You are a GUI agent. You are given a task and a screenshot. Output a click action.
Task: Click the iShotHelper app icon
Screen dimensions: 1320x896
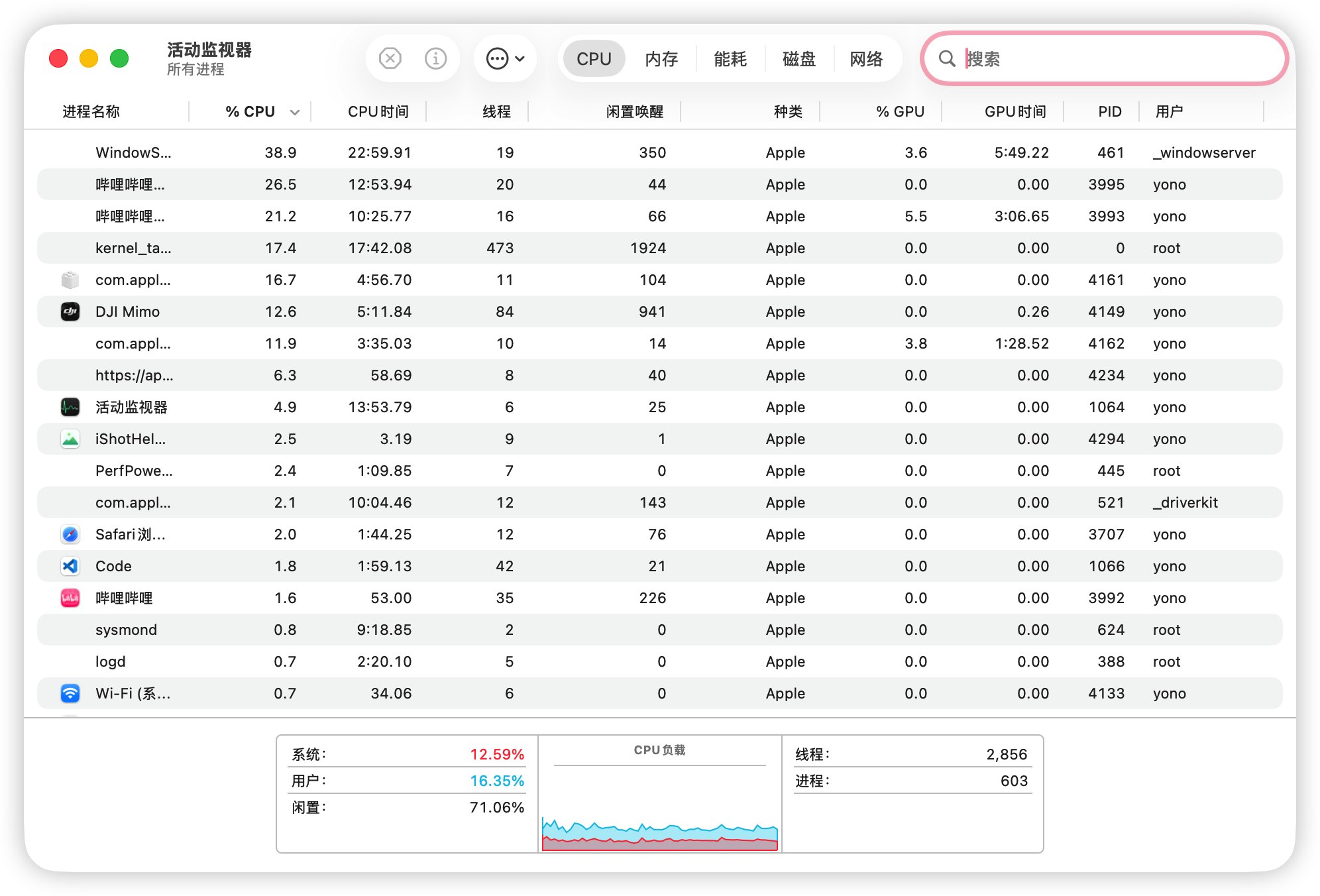pos(70,439)
